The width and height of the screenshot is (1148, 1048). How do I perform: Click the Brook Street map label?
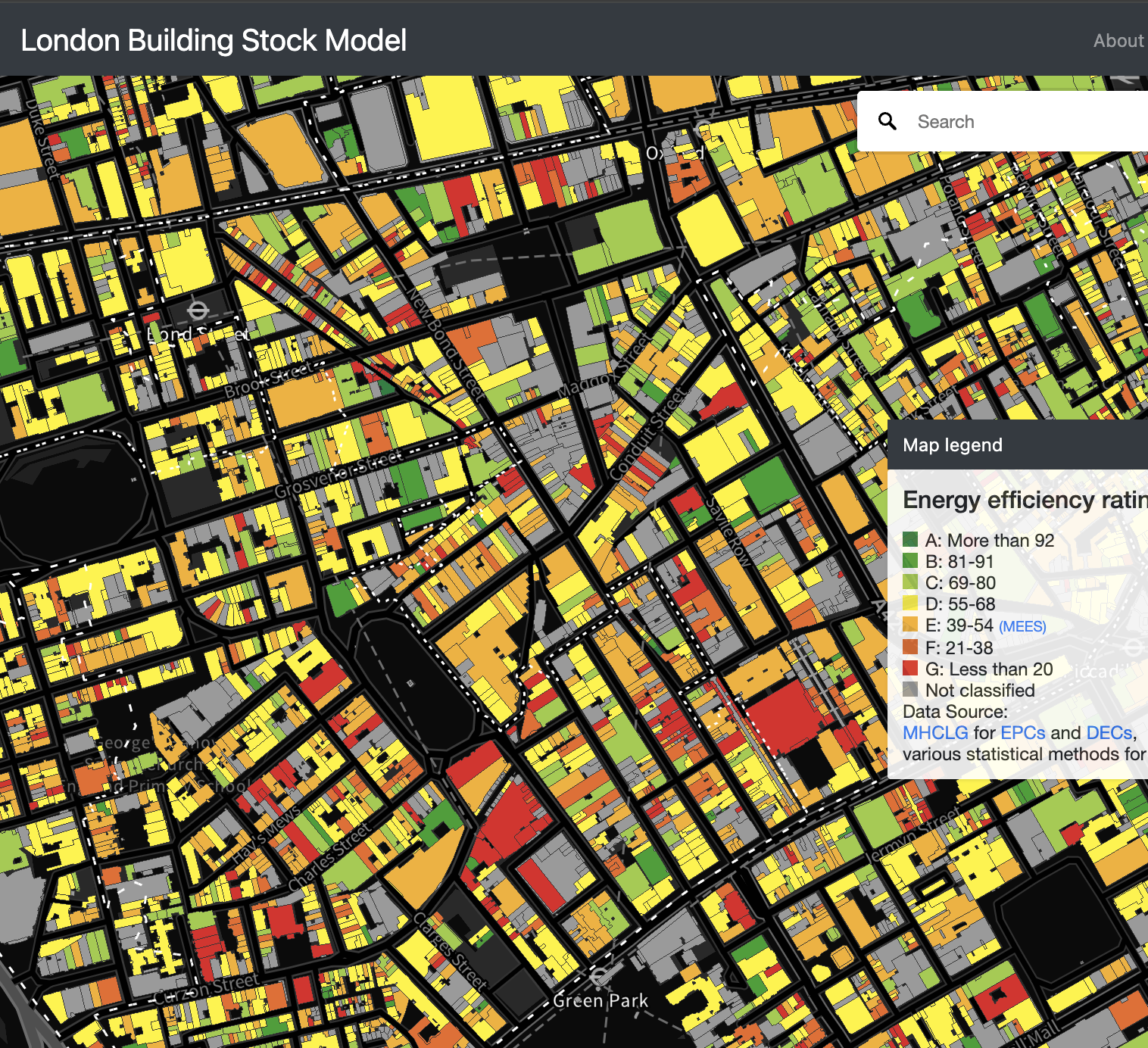click(x=268, y=379)
